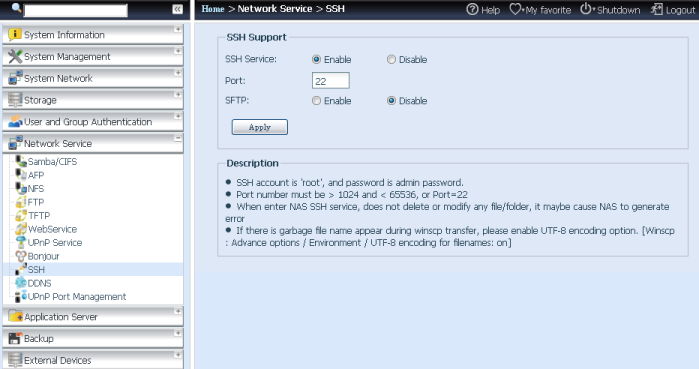Click the Logout link text

(x=680, y=10)
